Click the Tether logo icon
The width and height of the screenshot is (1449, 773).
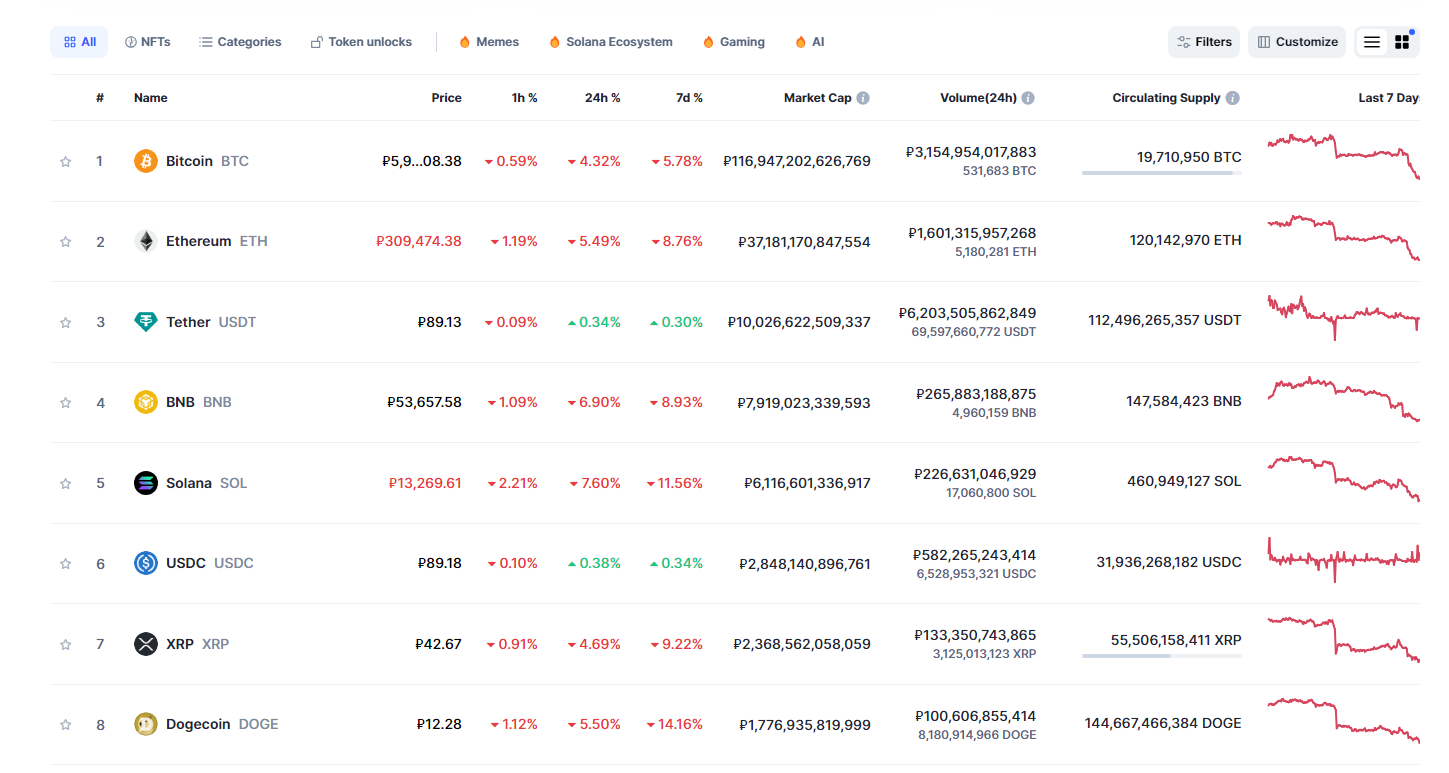(x=146, y=322)
